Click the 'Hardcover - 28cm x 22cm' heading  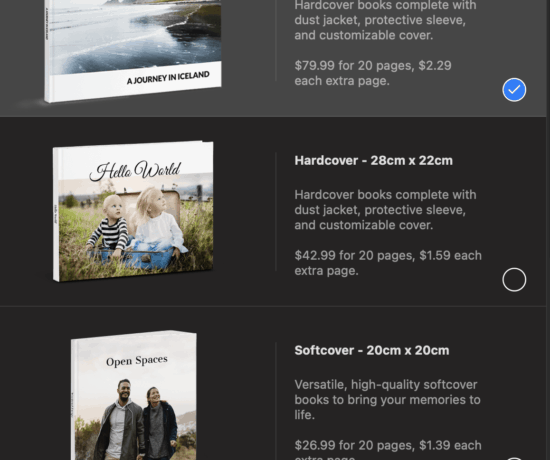tap(374, 161)
